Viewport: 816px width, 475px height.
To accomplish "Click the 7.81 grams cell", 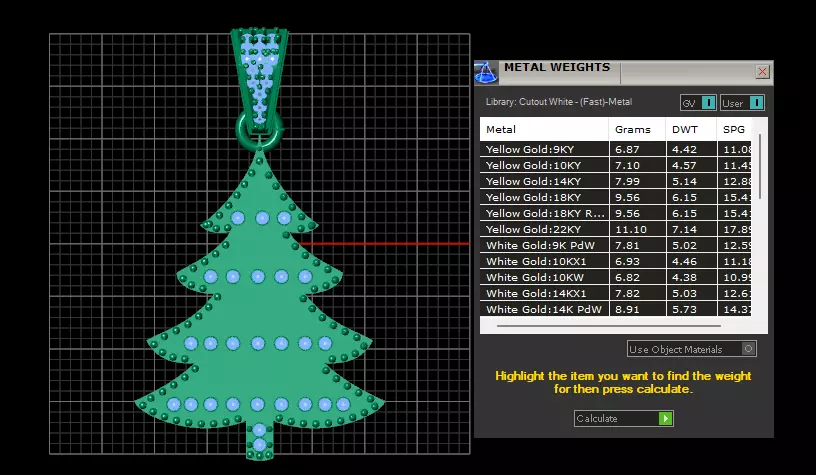I will point(637,246).
